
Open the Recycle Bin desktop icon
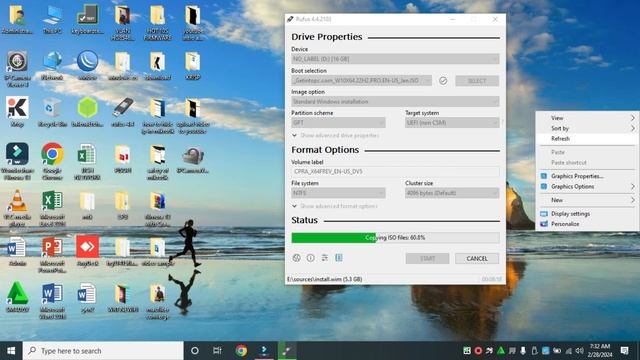point(52,113)
